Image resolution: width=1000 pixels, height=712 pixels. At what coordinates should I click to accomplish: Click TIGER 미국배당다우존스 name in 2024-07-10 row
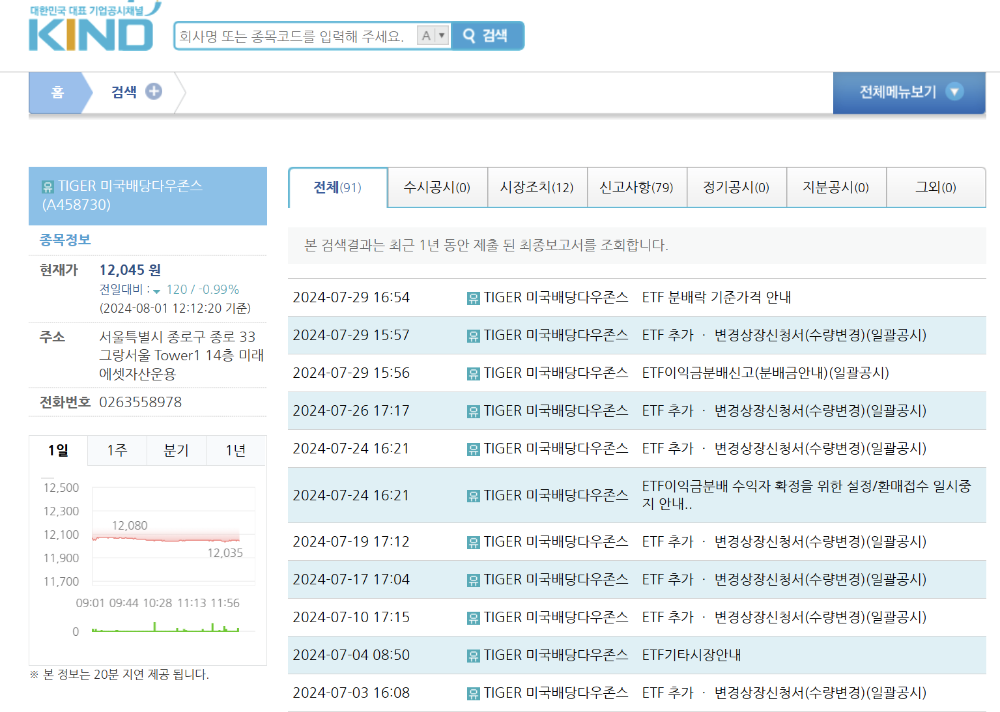point(555,618)
